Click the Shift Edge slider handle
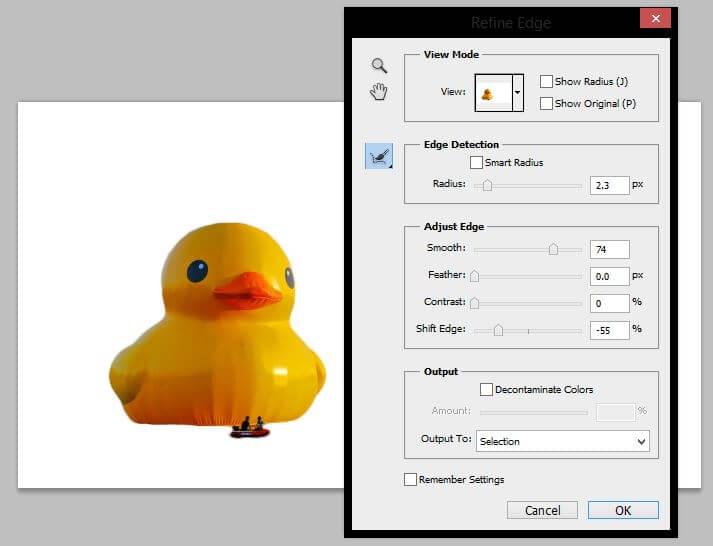The height and width of the screenshot is (546, 713). click(498, 330)
